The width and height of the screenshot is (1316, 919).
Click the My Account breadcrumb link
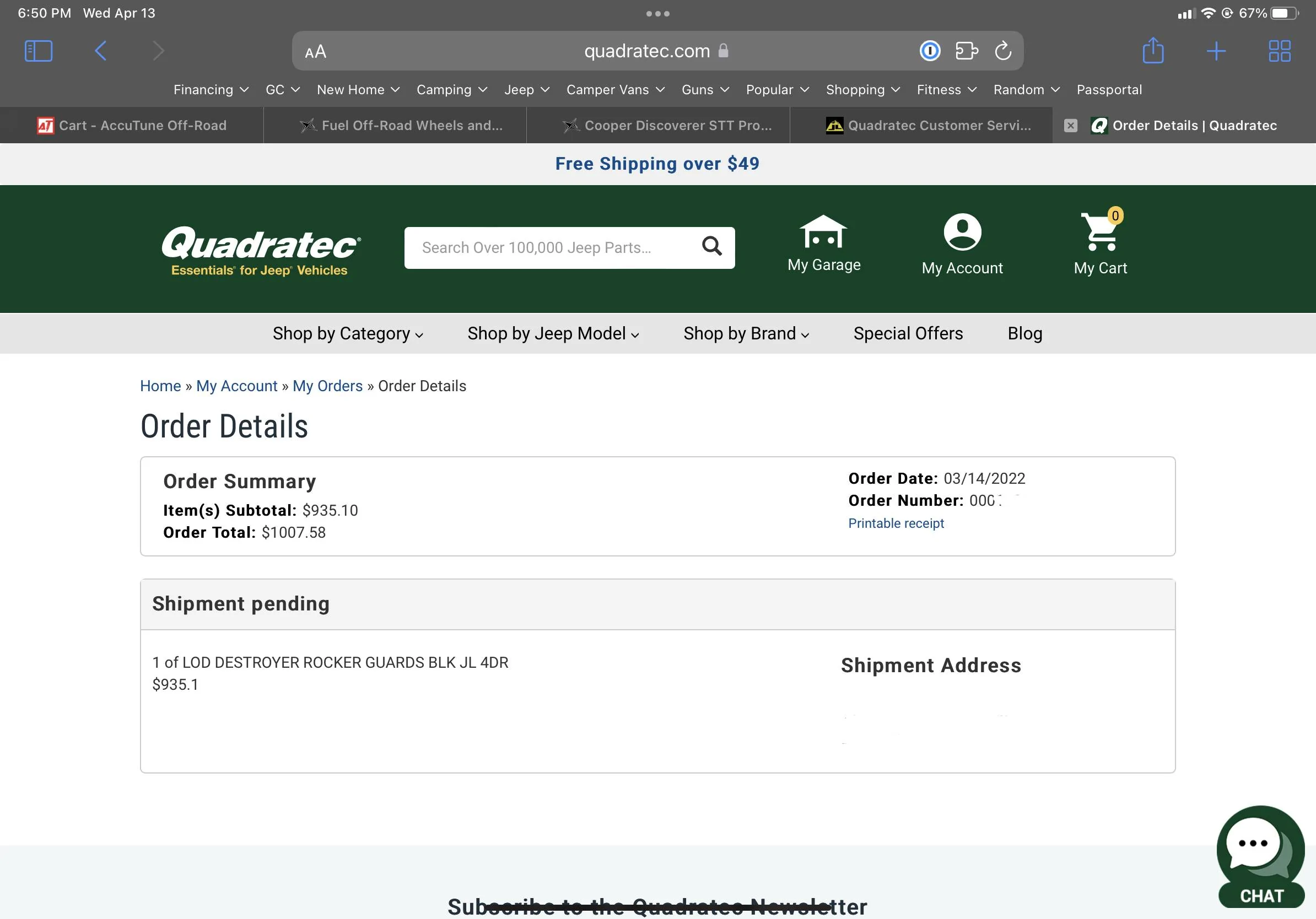click(x=237, y=386)
